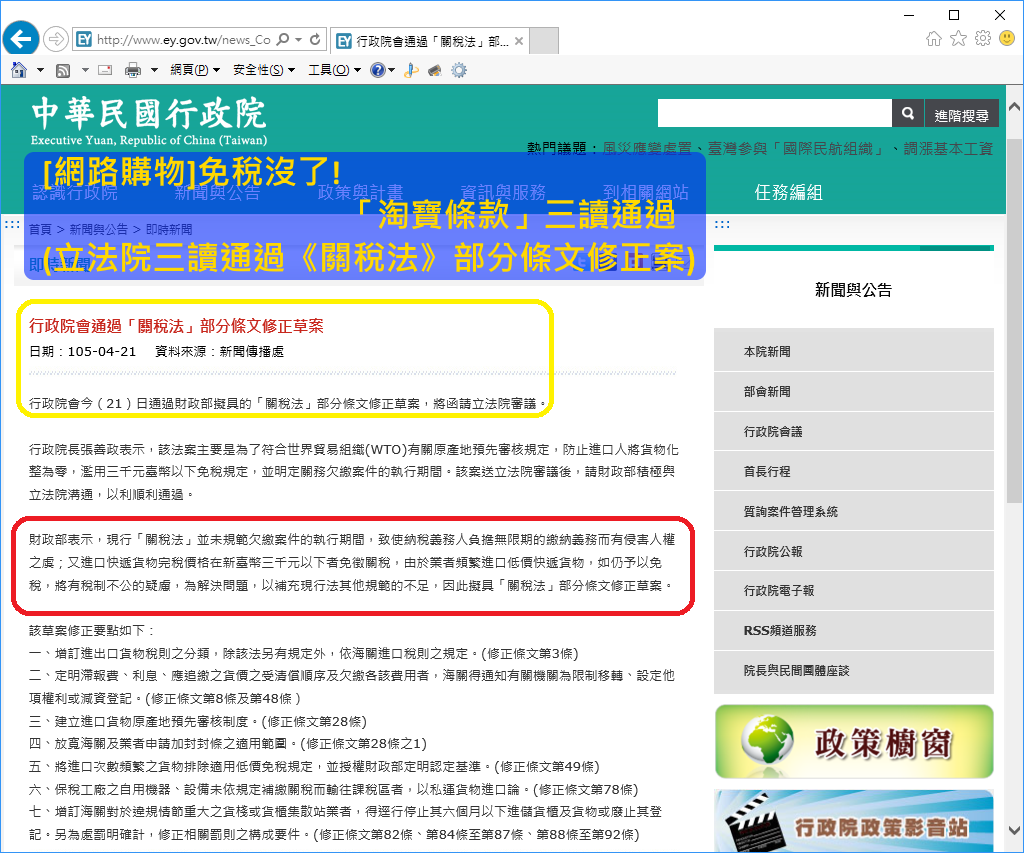This screenshot has height=853, width=1024.
Task: Open RSS頻道服務 in the sidebar
Action: pos(854,630)
